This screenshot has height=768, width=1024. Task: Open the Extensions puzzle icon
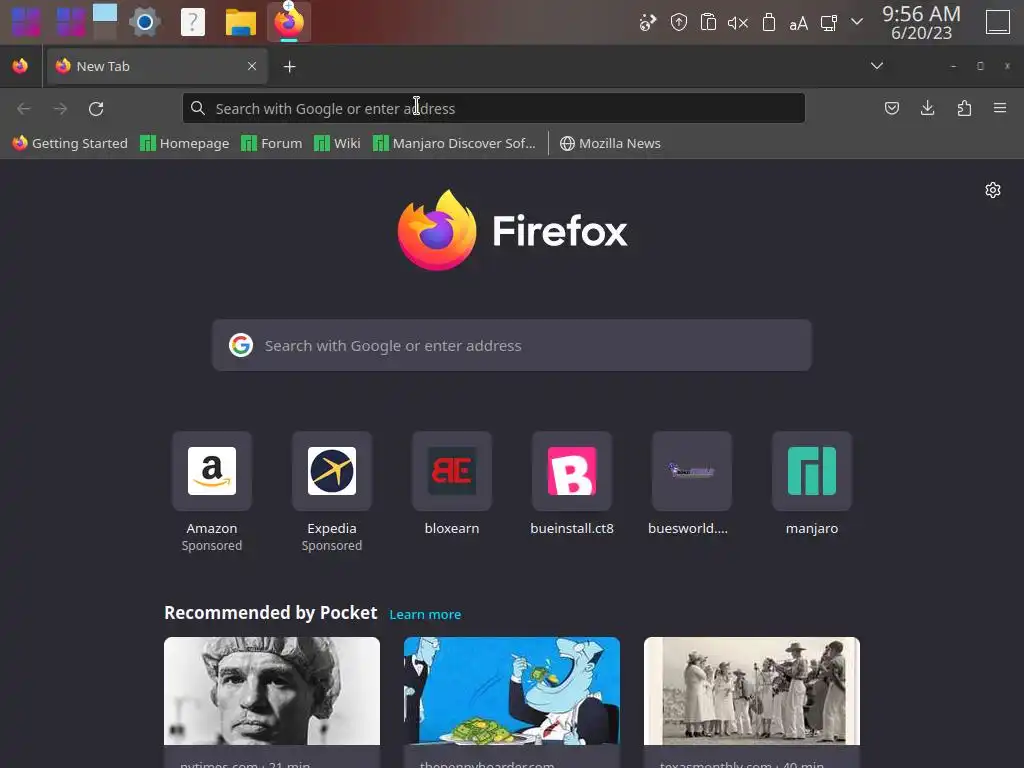pos(964,108)
